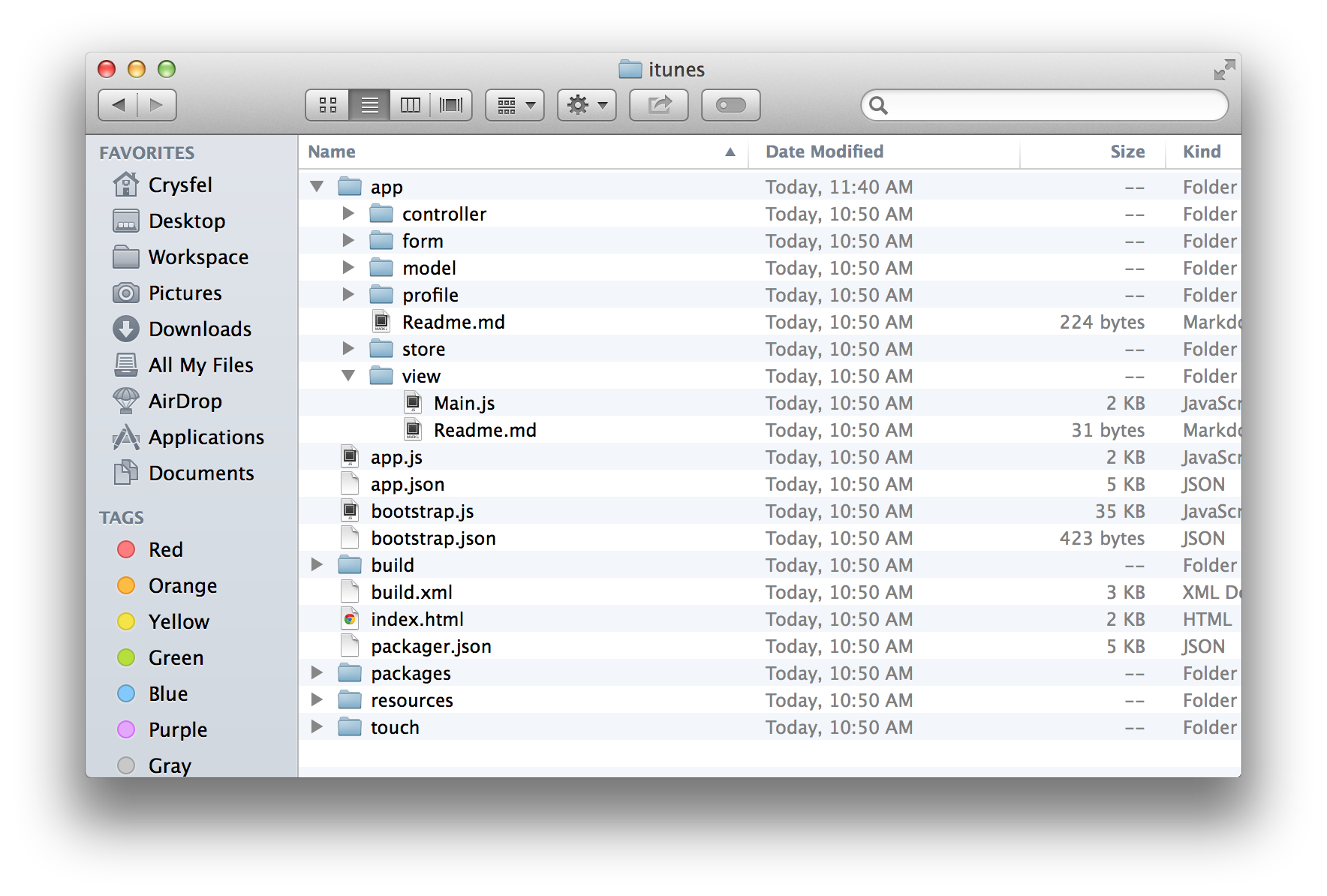The height and width of the screenshot is (896, 1327).
Task: Switch to icon view
Action: pos(328,105)
